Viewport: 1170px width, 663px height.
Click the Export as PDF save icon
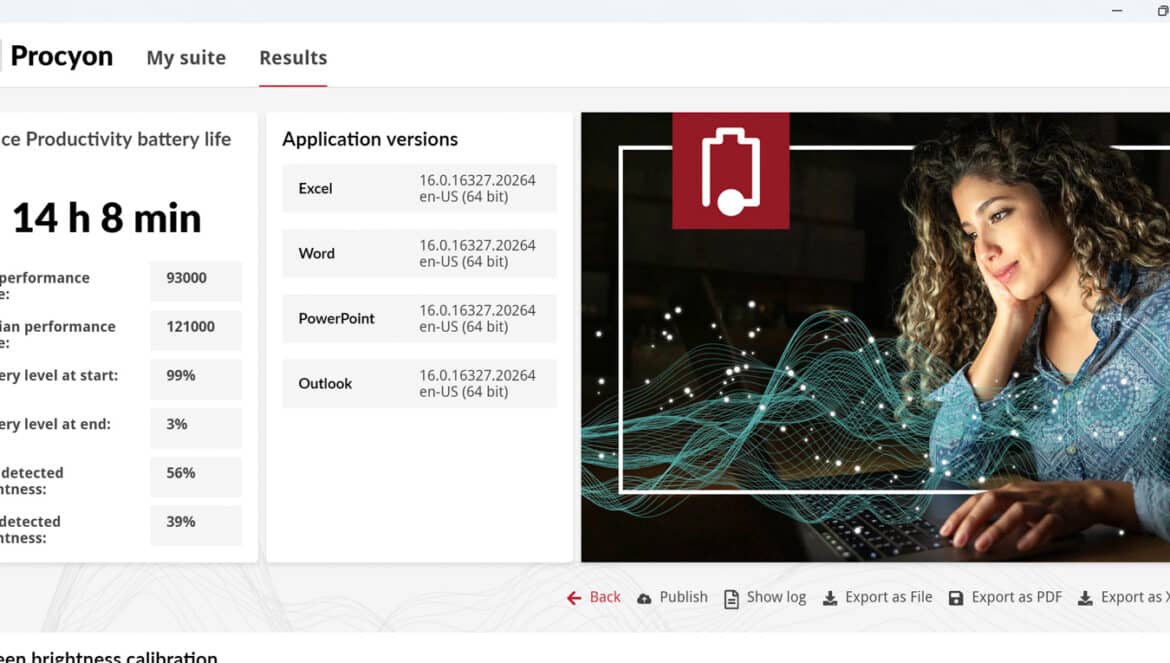click(x=956, y=598)
